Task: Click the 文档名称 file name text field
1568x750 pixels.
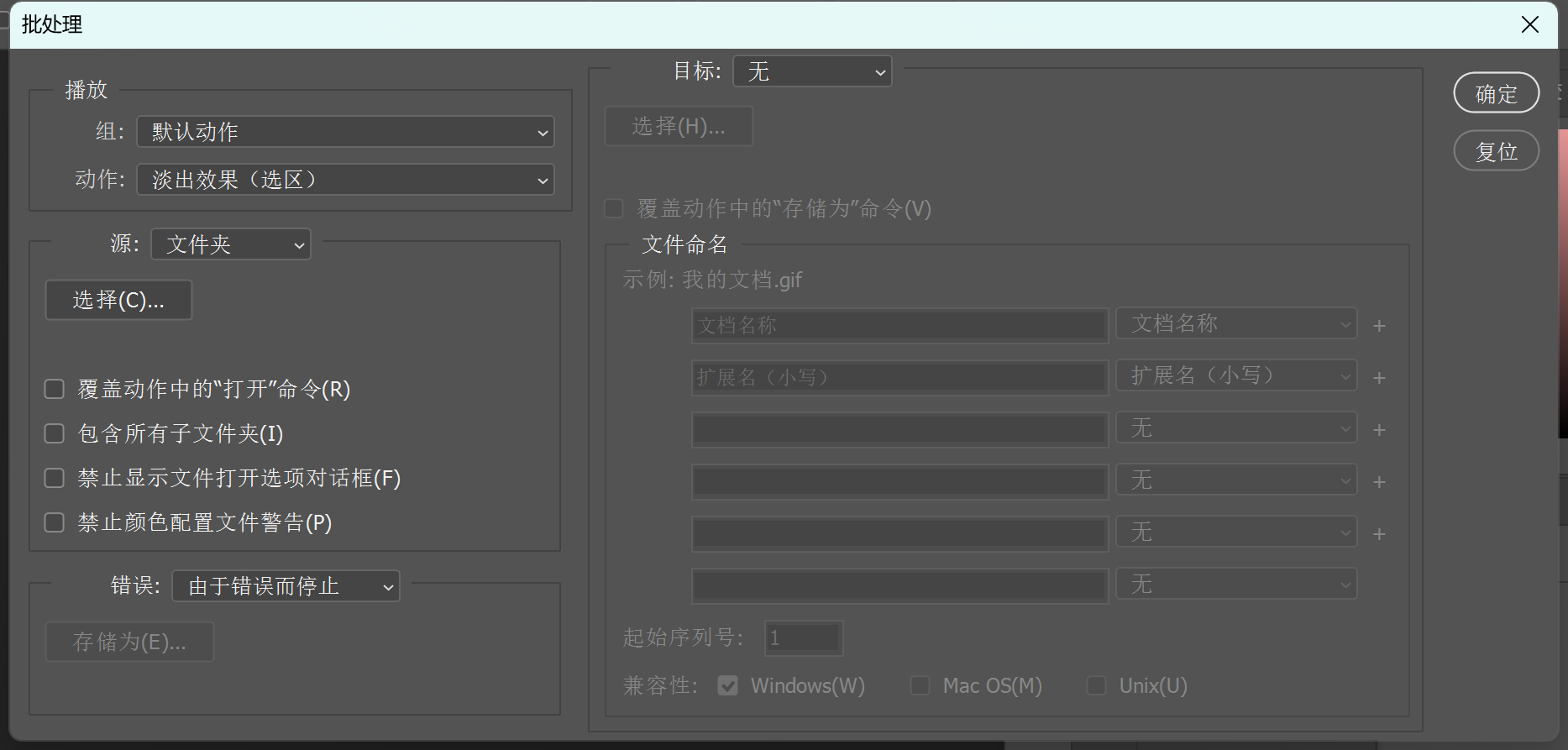Action: point(899,325)
